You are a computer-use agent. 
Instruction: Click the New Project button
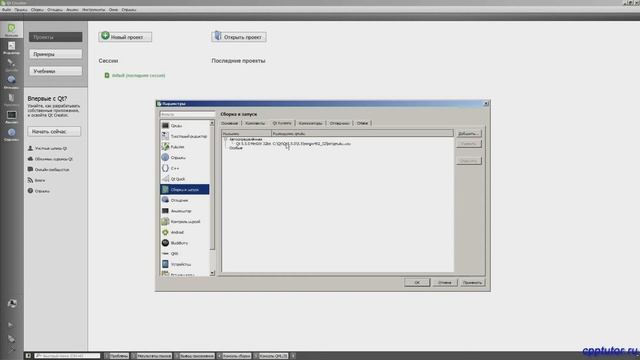pyautogui.click(x=125, y=37)
